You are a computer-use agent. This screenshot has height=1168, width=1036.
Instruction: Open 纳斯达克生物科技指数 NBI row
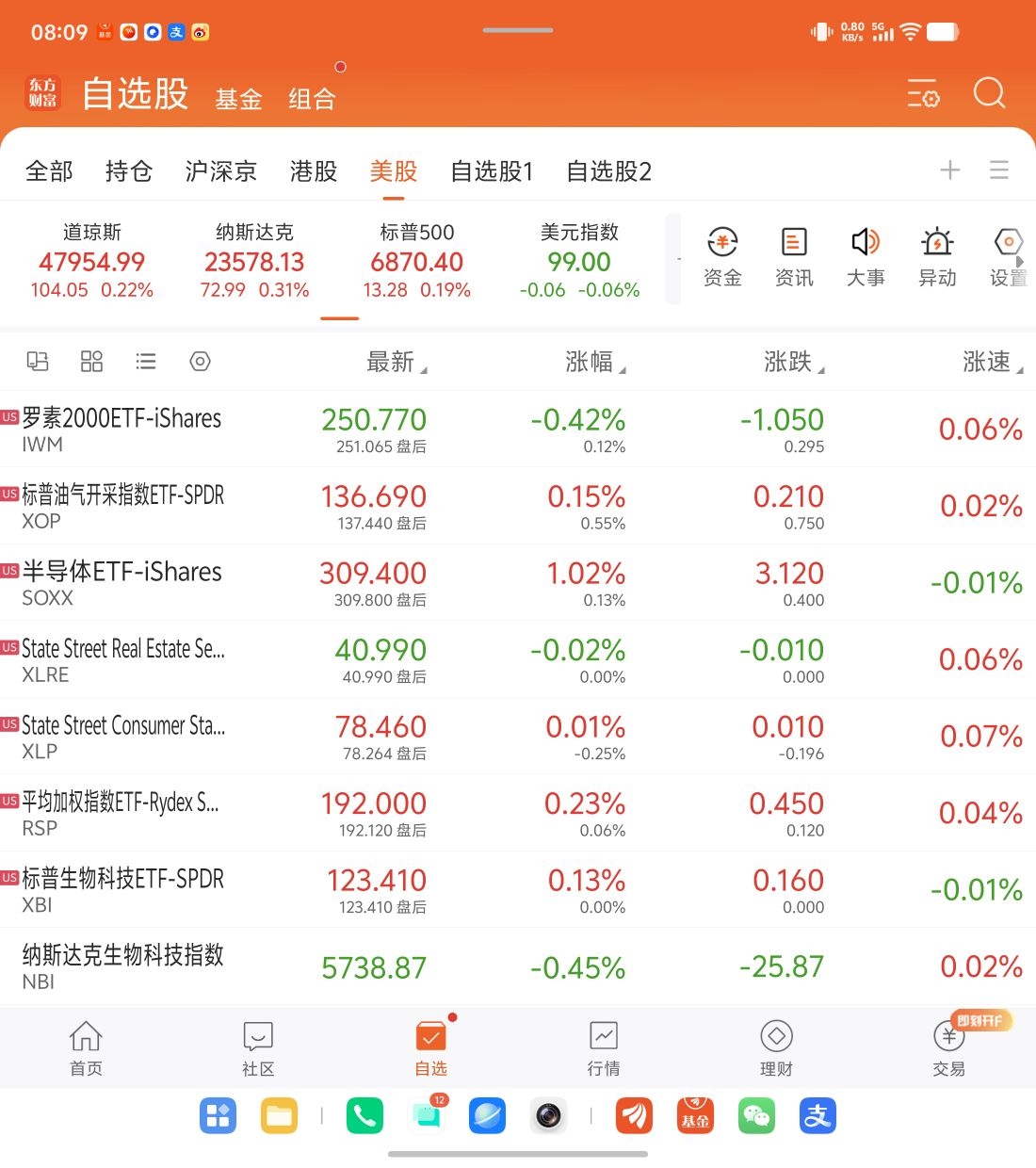(x=518, y=966)
